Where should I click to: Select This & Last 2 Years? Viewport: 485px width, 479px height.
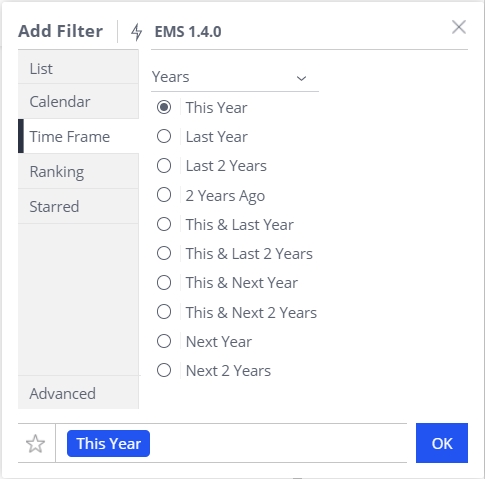click(164, 253)
